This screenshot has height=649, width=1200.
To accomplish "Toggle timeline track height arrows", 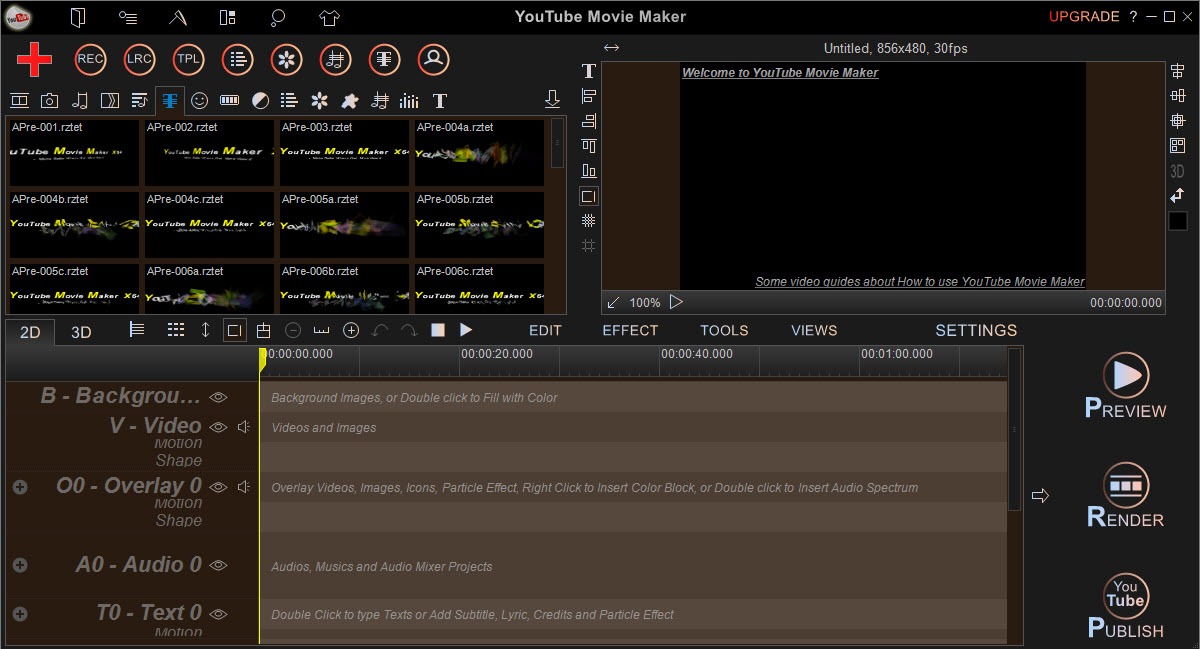I will [x=205, y=330].
